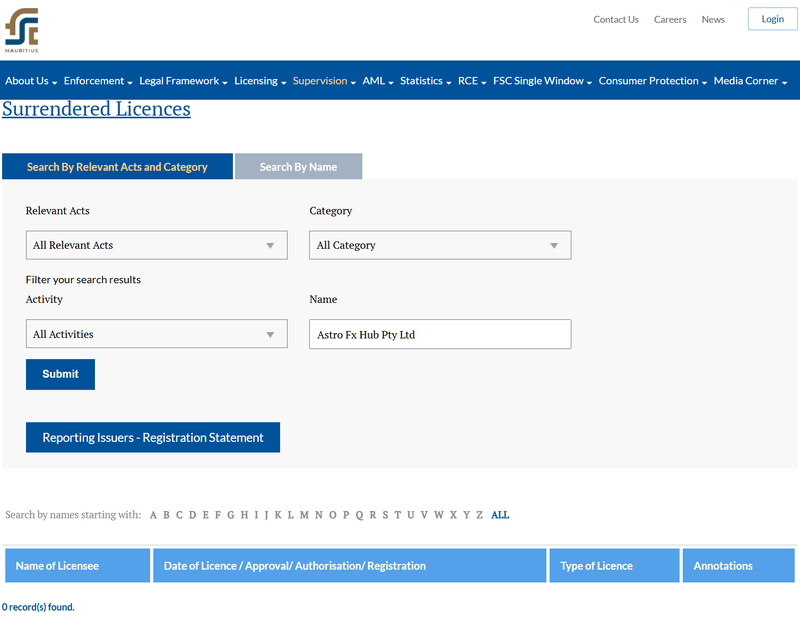The image size is (800, 618).
Task: Filter names starting with S
Action: coord(385,515)
